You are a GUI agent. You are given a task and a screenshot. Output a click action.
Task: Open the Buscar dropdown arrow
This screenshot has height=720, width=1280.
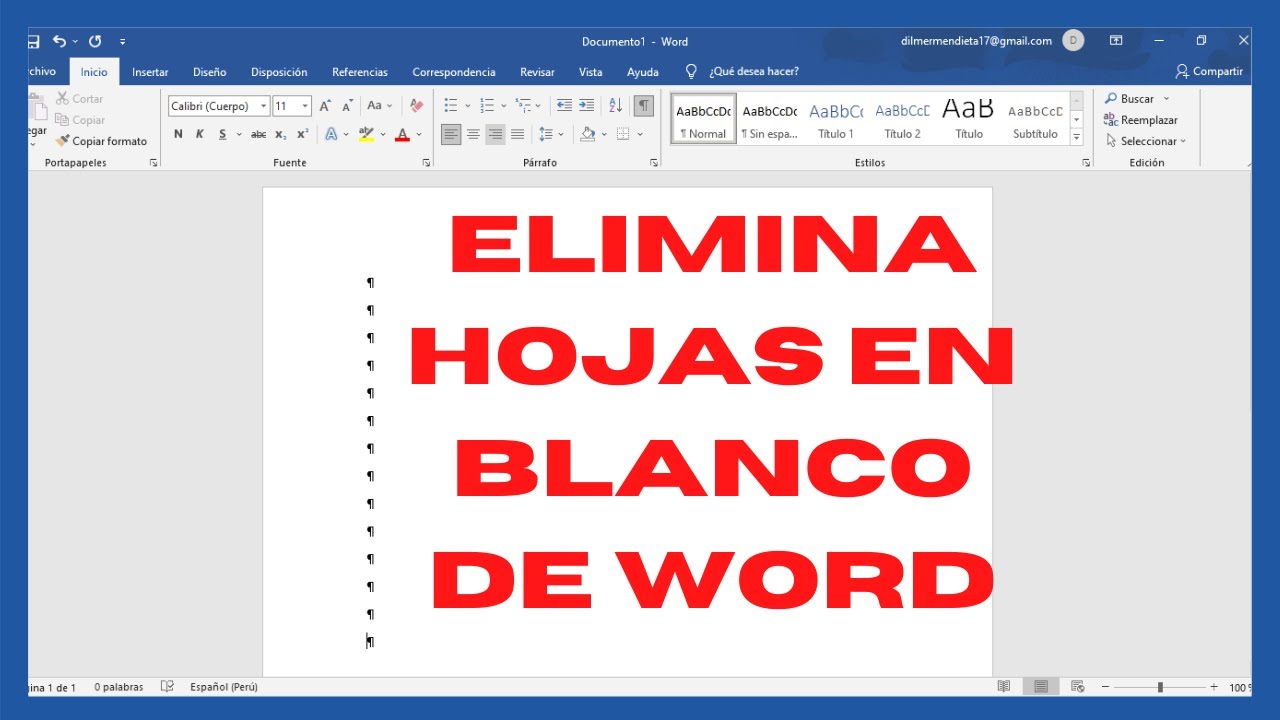click(x=1166, y=99)
